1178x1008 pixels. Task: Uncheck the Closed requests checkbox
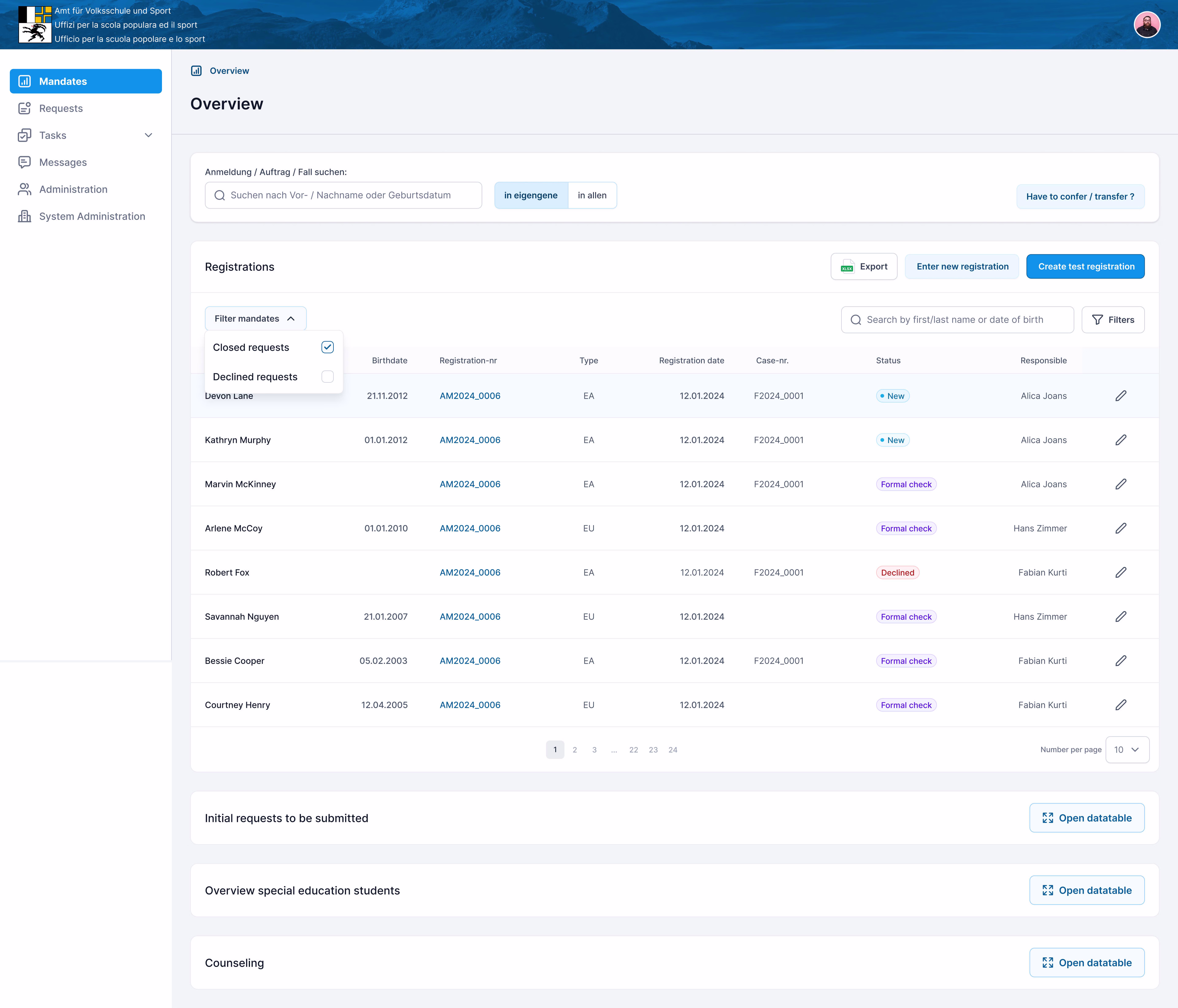coord(327,347)
